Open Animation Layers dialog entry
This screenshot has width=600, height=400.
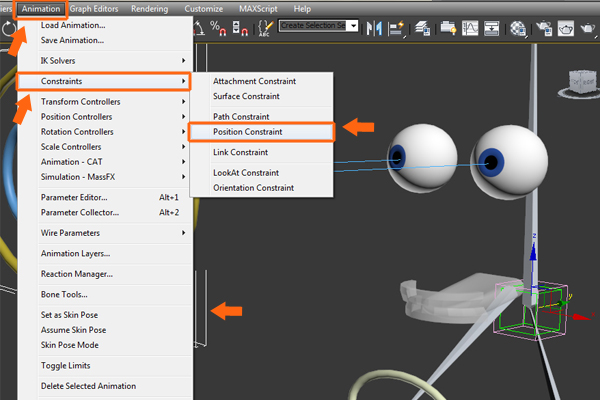[105, 253]
